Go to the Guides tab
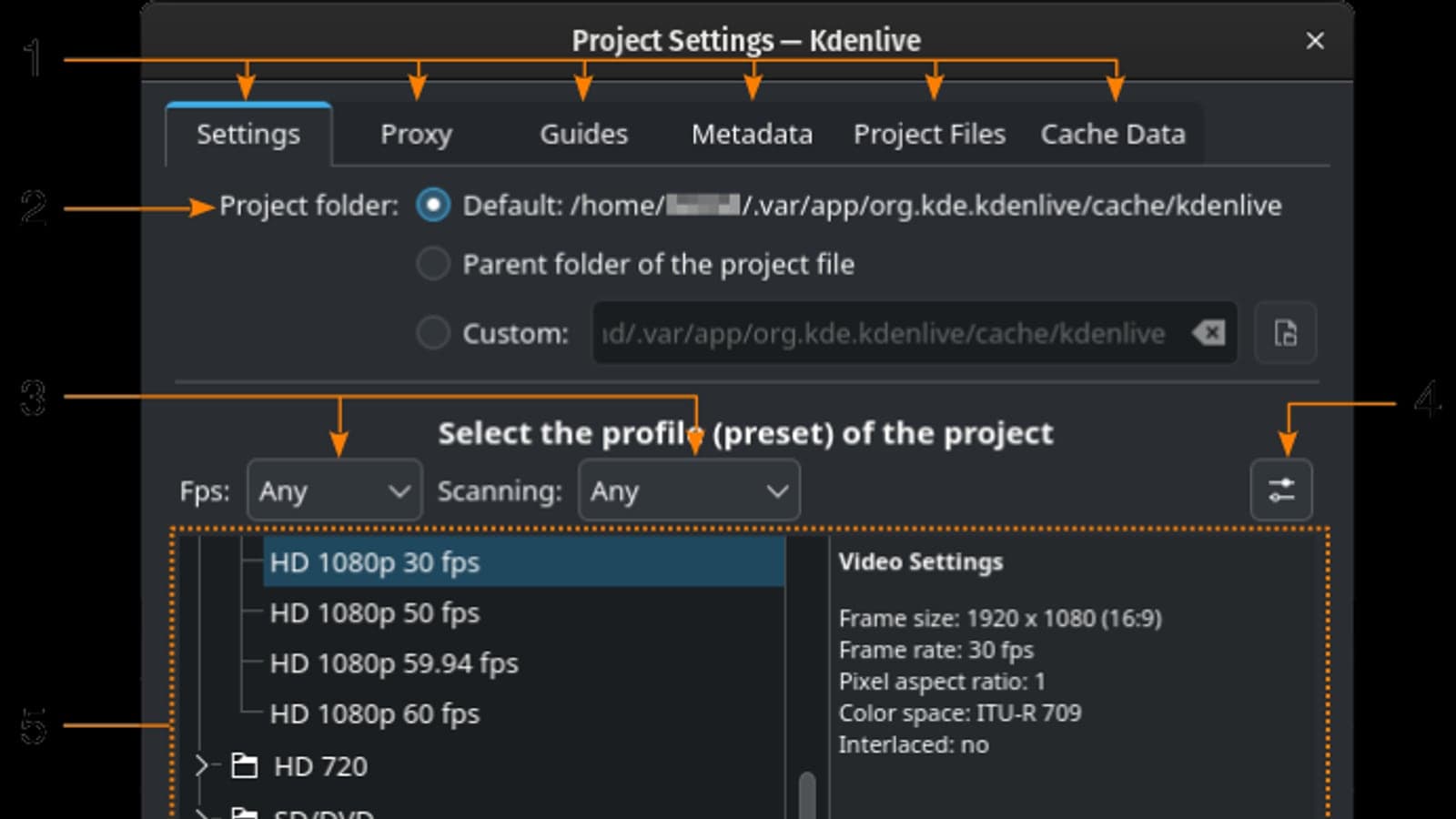1456x819 pixels. [583, 134]
